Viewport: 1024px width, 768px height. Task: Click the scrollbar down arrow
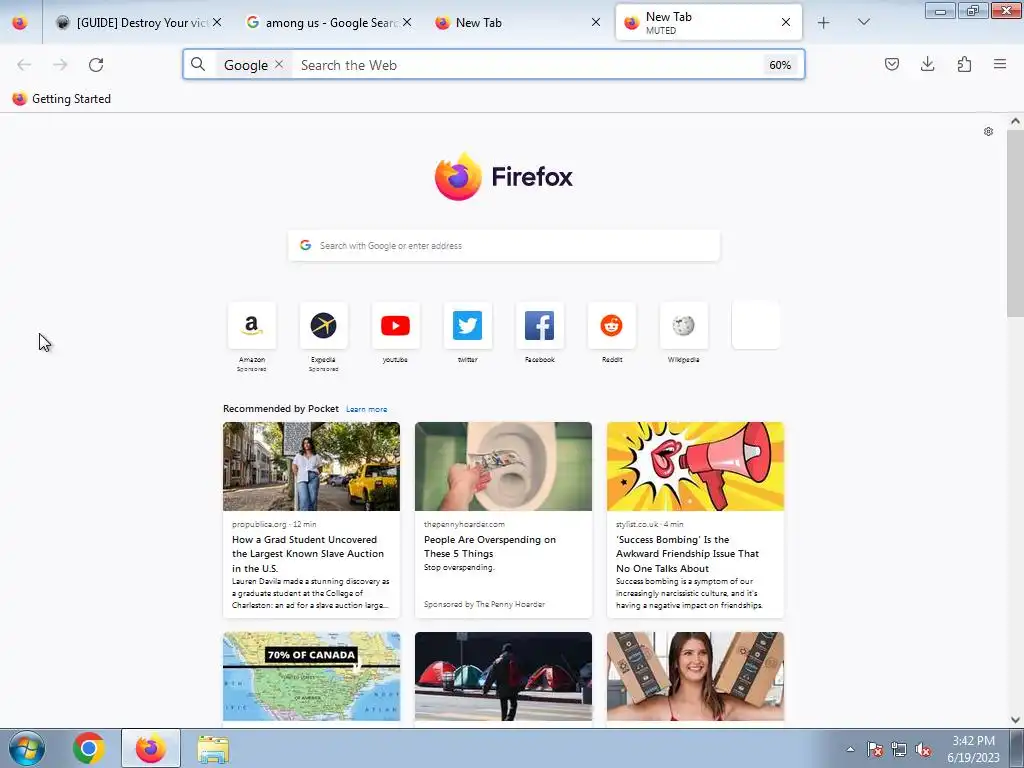(x=1015, y=720)
